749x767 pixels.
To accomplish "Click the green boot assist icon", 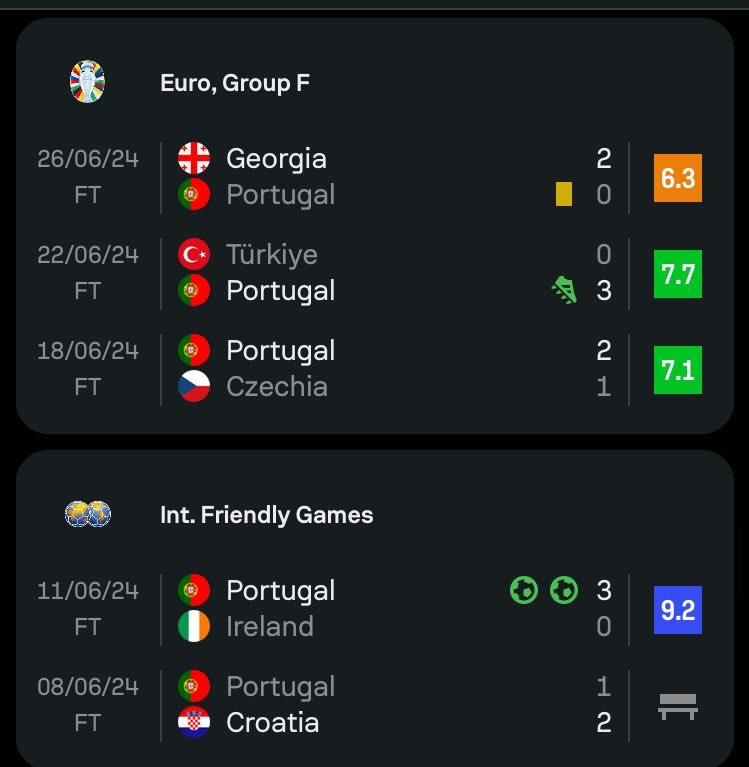I will pos(564,290).
